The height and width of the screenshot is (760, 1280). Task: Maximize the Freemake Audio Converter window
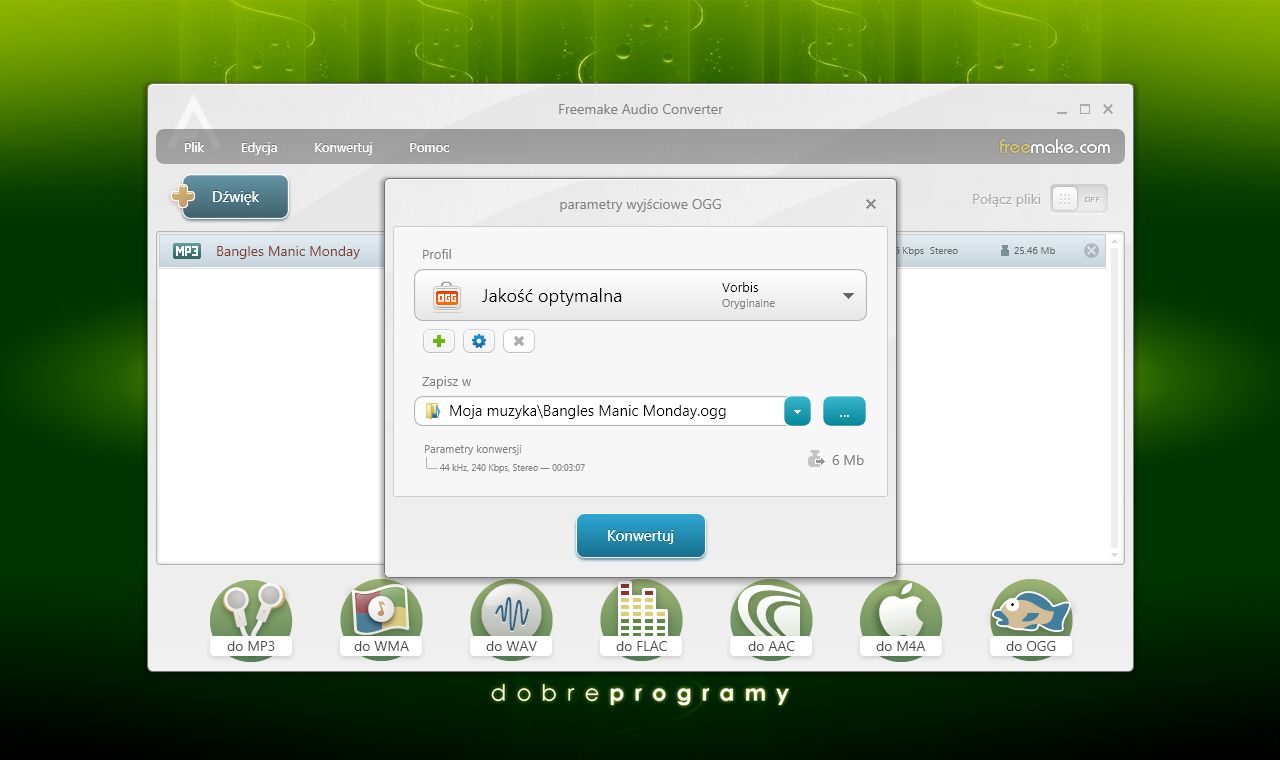[x=1085, y=109]
